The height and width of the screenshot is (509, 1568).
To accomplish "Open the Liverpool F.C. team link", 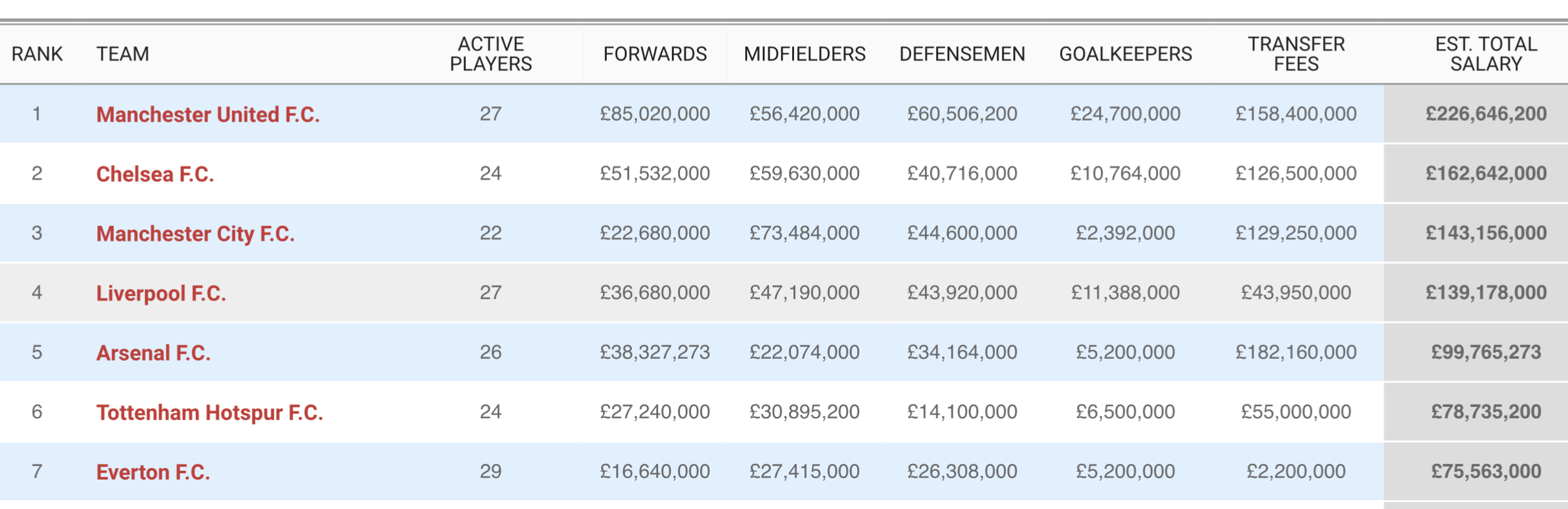I will [161, 293].
